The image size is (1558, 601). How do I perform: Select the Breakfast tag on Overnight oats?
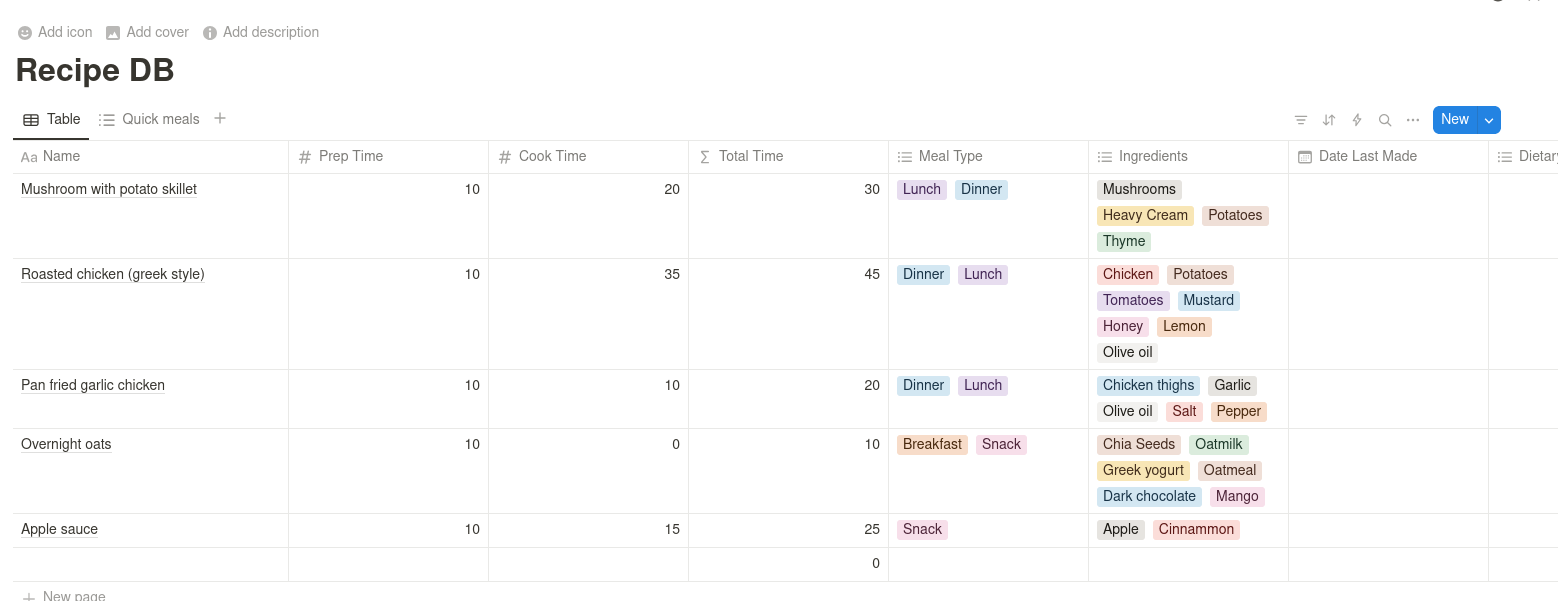932,444
